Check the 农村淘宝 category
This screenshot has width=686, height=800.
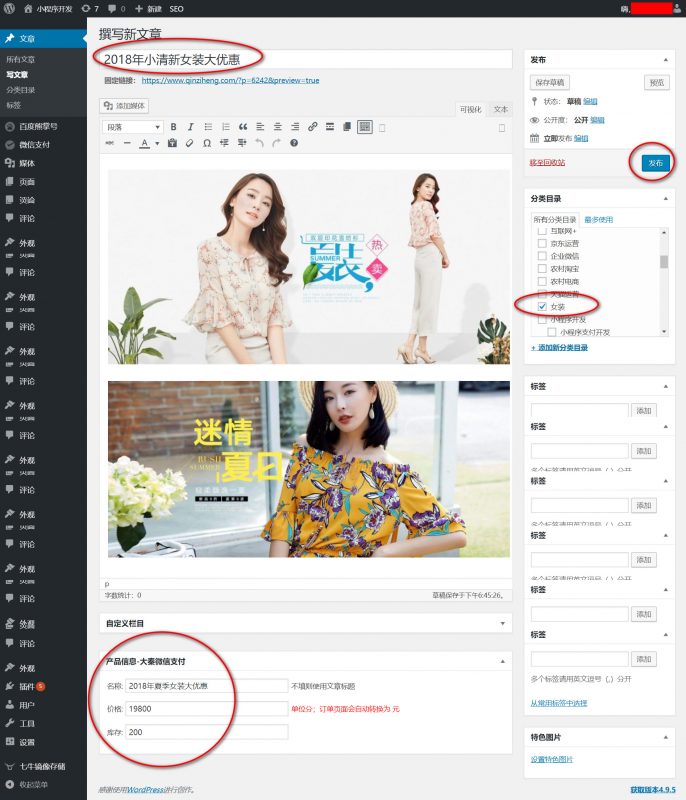click(x=542, y=269)
